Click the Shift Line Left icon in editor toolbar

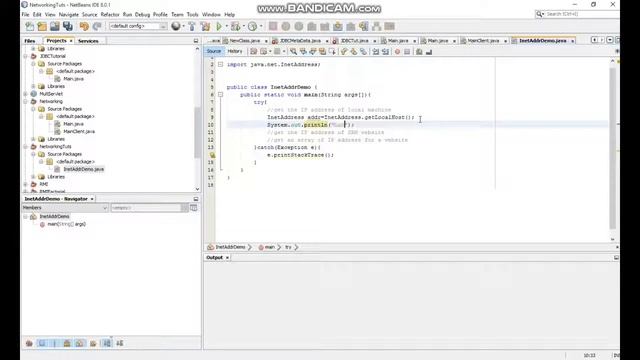click(376, 52)
